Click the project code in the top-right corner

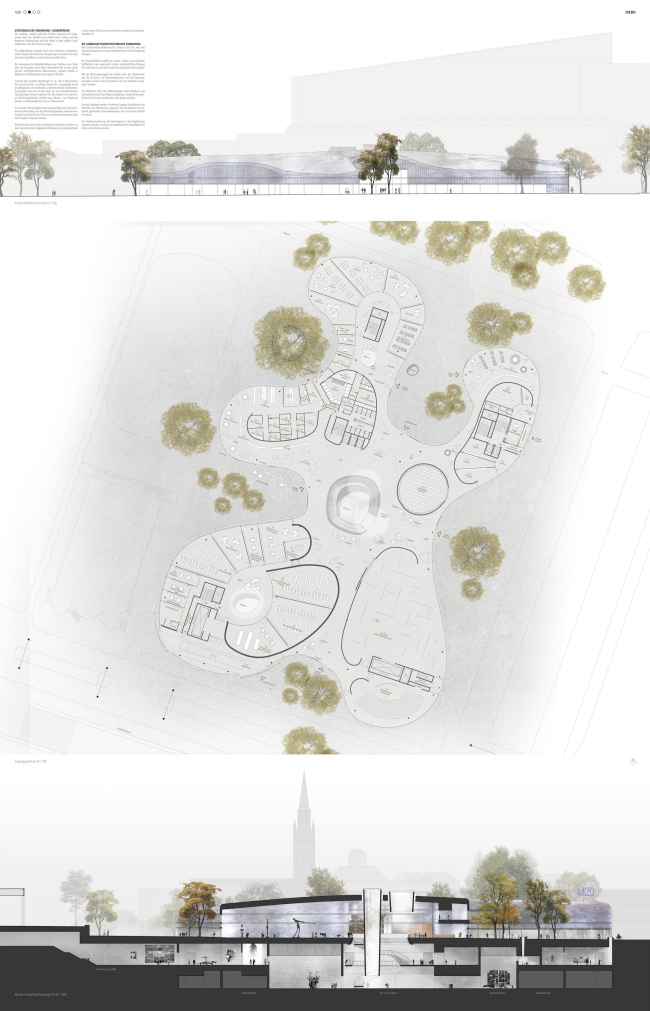point(631,12)
